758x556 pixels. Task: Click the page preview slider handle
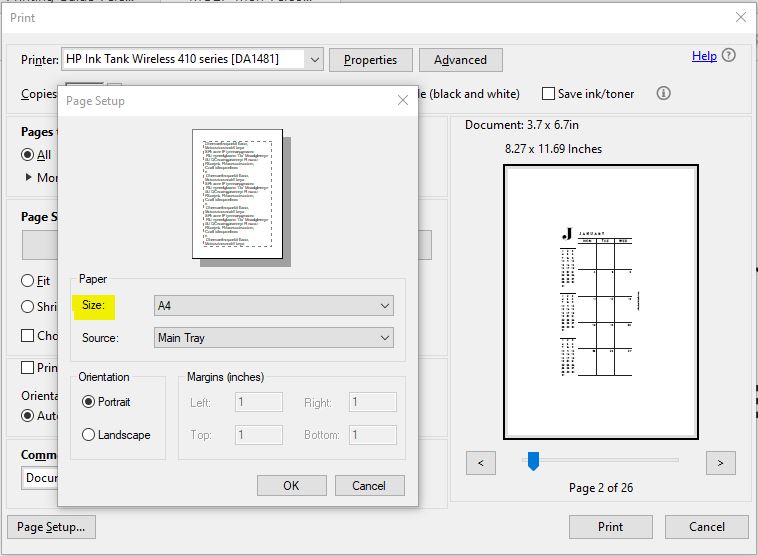coord(533,461)
